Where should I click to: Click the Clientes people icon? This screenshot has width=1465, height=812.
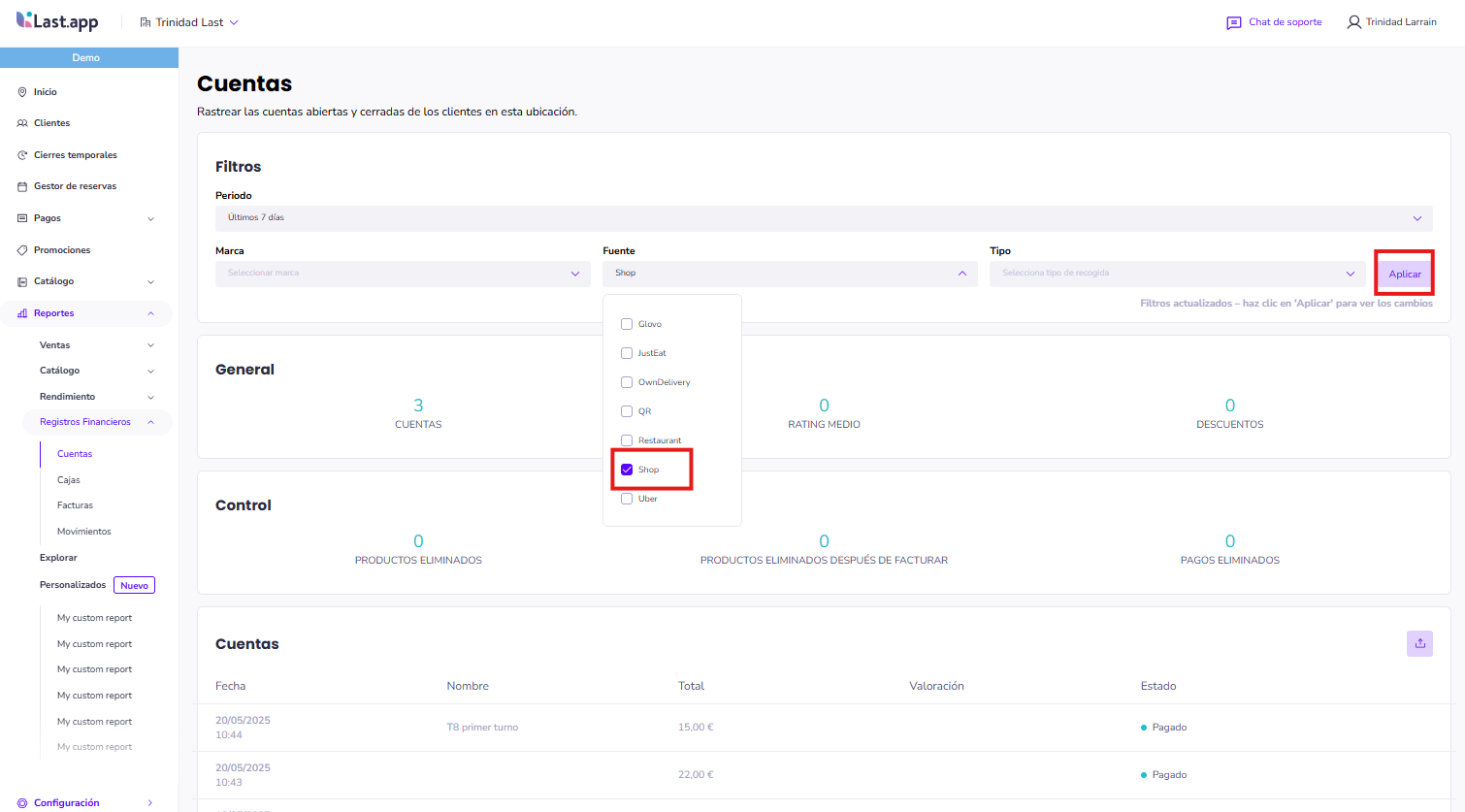click(22, 123)
